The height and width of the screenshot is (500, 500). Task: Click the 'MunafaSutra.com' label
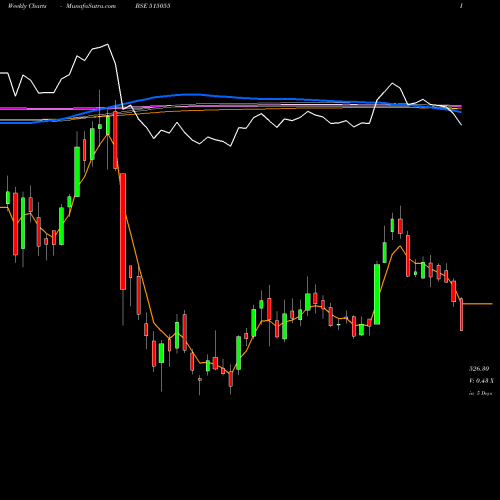point(91,6)
